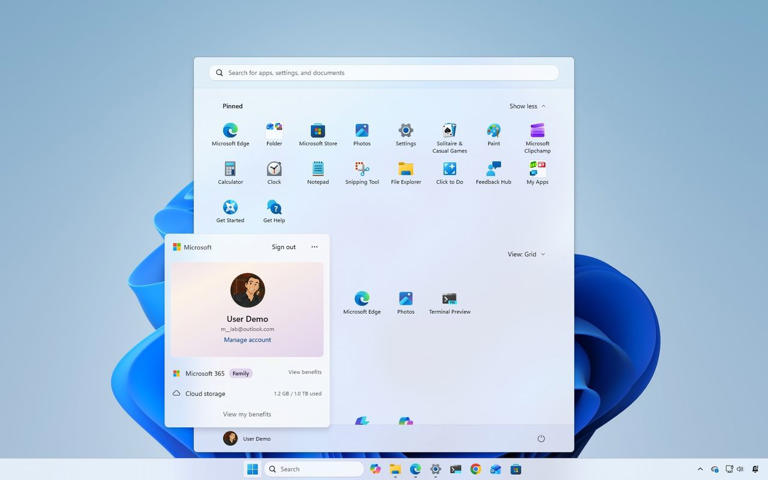Screen dimensions: 768x480
Task: Open the Get Help app
Action: [274, 211]
